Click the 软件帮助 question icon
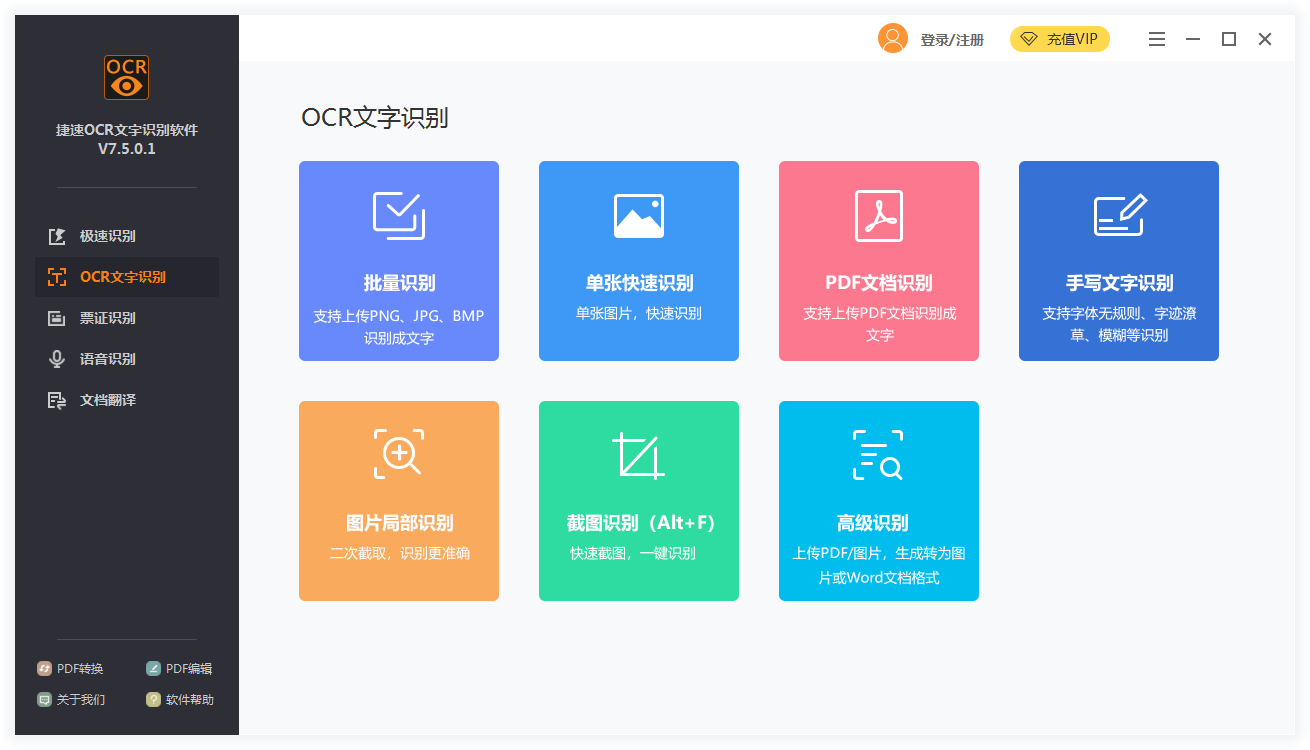Viewport: 1310px width, 750px height. click(153, 700)
